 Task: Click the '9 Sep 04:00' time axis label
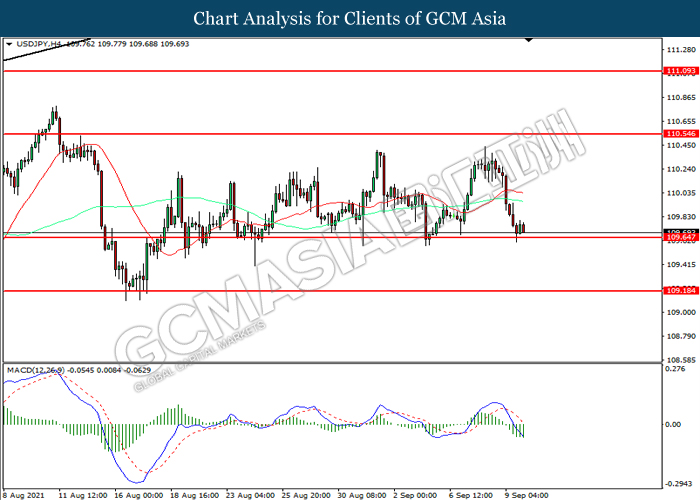(x=527, y=495)
